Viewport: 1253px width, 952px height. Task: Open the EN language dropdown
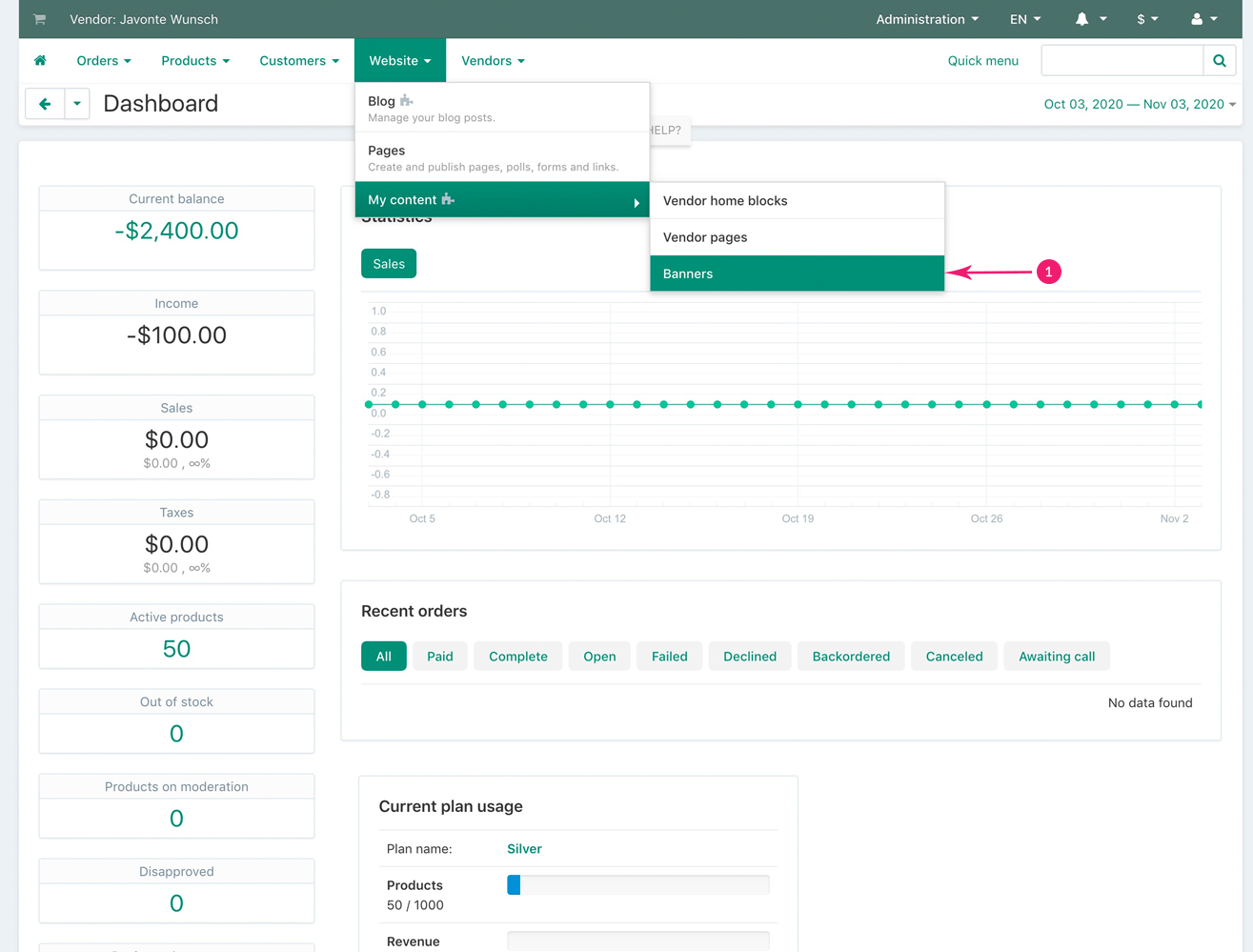[x=1024, y=19]
